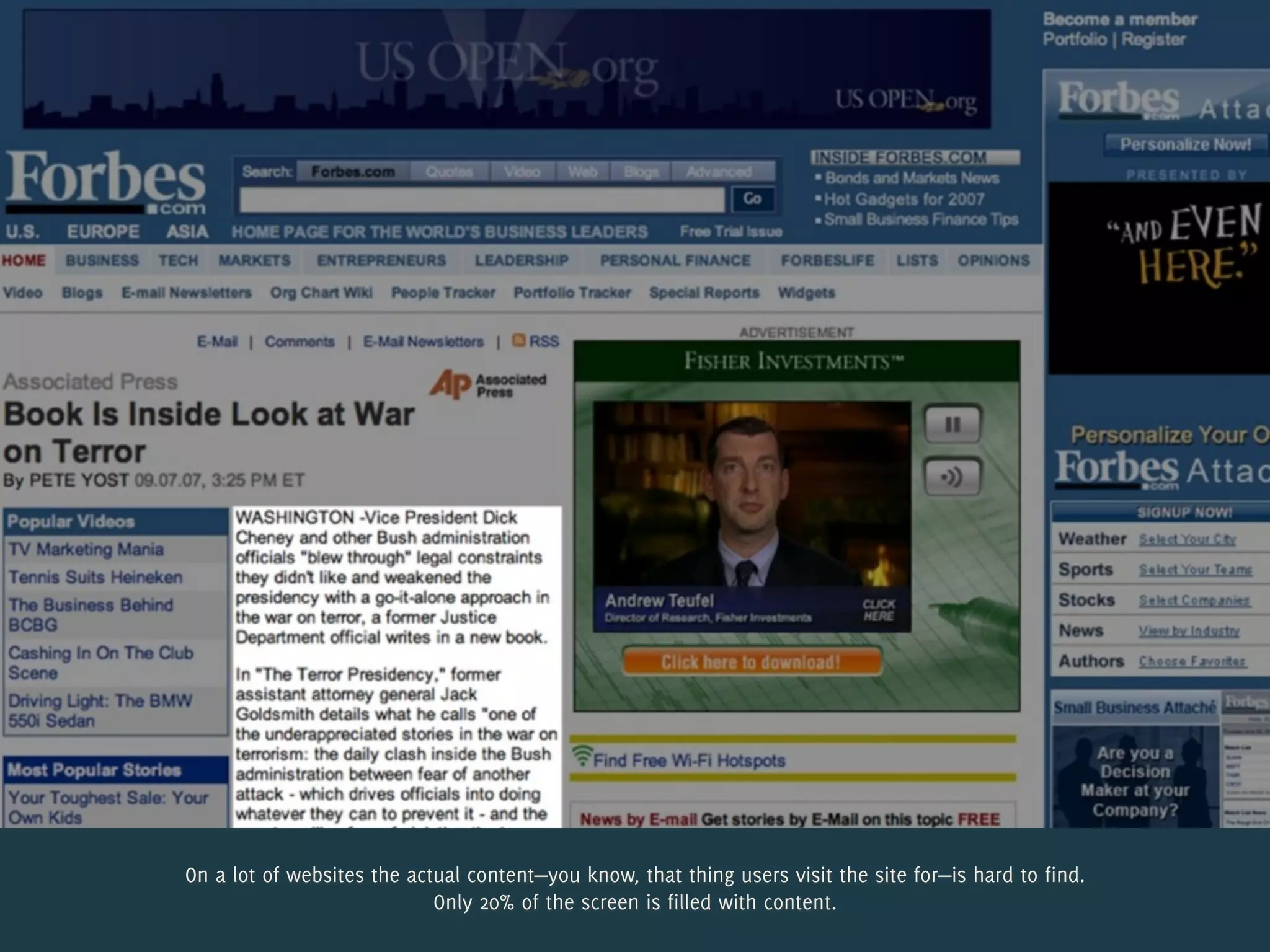Pause the Fisher Investments video ad
Image resolution: width=1270 pixels, height=952 pixels.
click(952, 425)
